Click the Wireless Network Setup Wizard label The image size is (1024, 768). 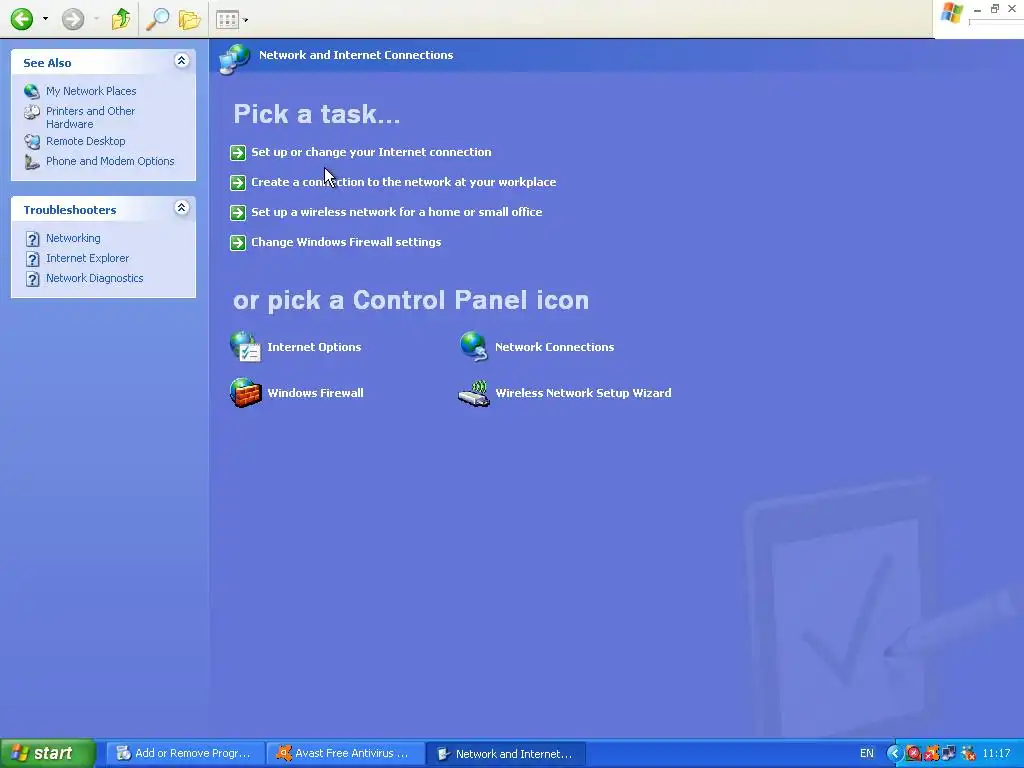tap(583, 393)
